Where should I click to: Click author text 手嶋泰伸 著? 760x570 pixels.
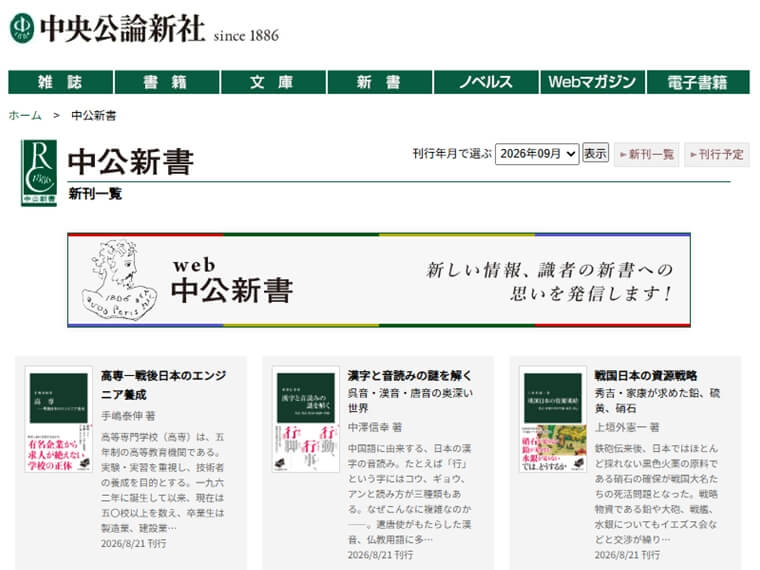point(128,416)
